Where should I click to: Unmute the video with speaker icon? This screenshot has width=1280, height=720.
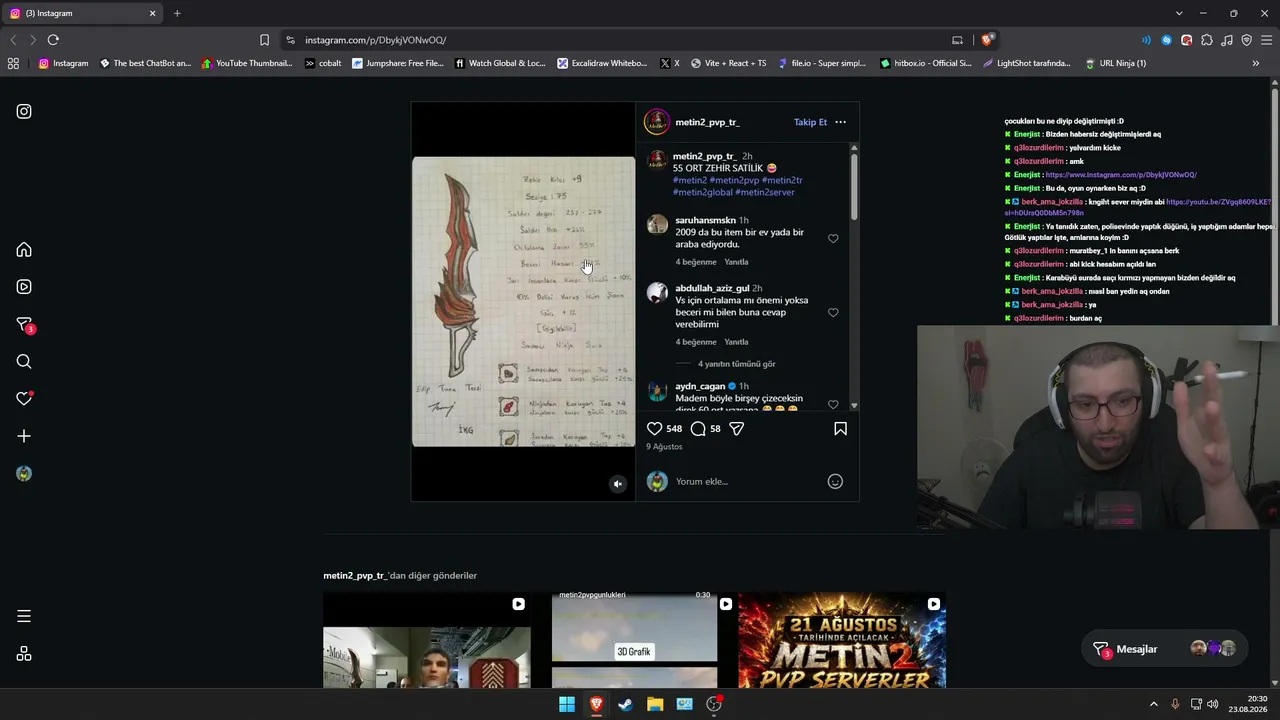pyautogui.click(x=618, y=484)
